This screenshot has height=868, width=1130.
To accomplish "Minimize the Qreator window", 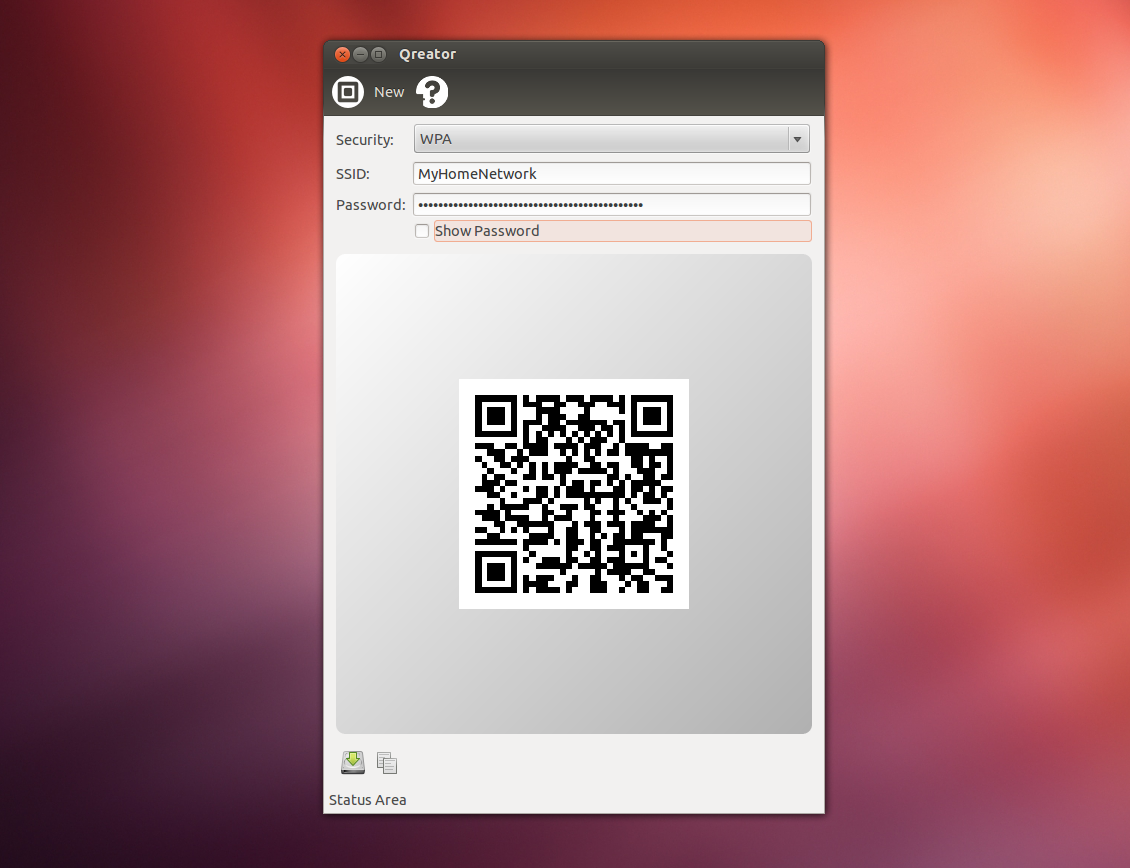I will [x=360, y=54].
